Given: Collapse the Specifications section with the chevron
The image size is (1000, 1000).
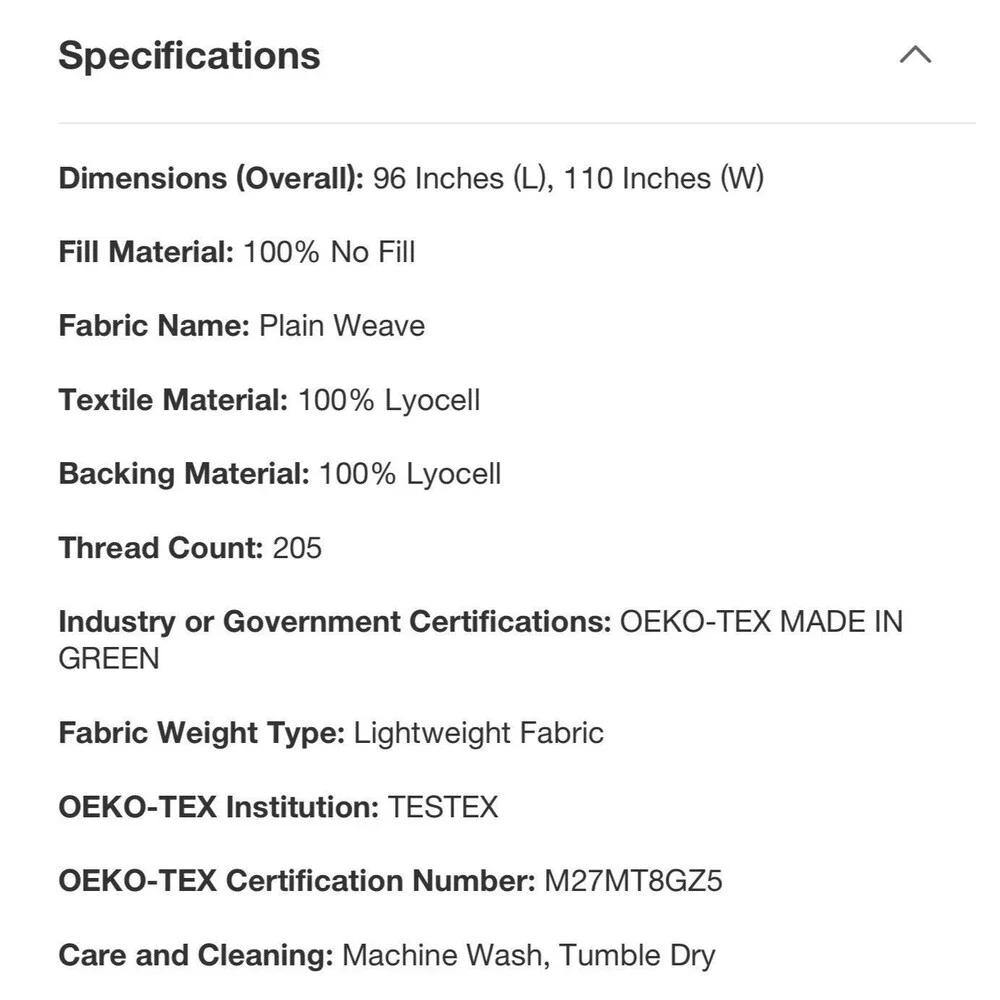Looking at the screenshot, I should 915,55.
